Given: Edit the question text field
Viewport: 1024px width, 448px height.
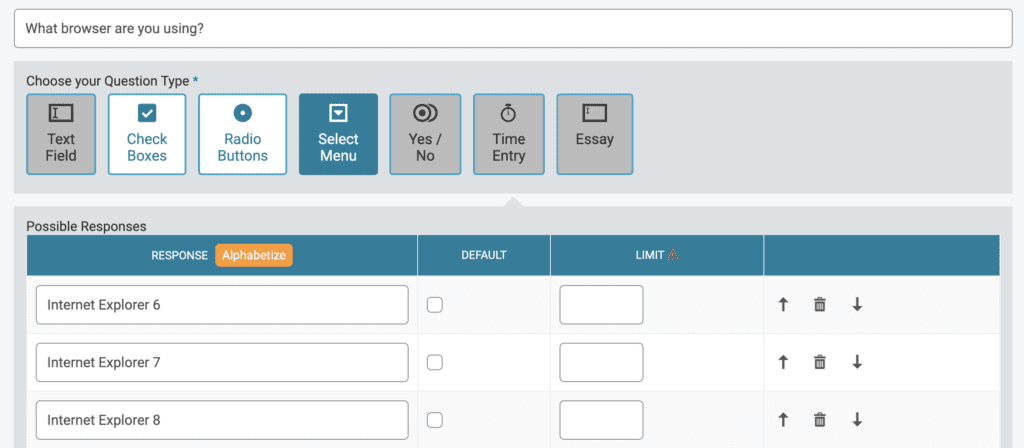Looking at the screenshot, I should coord(513,29).
